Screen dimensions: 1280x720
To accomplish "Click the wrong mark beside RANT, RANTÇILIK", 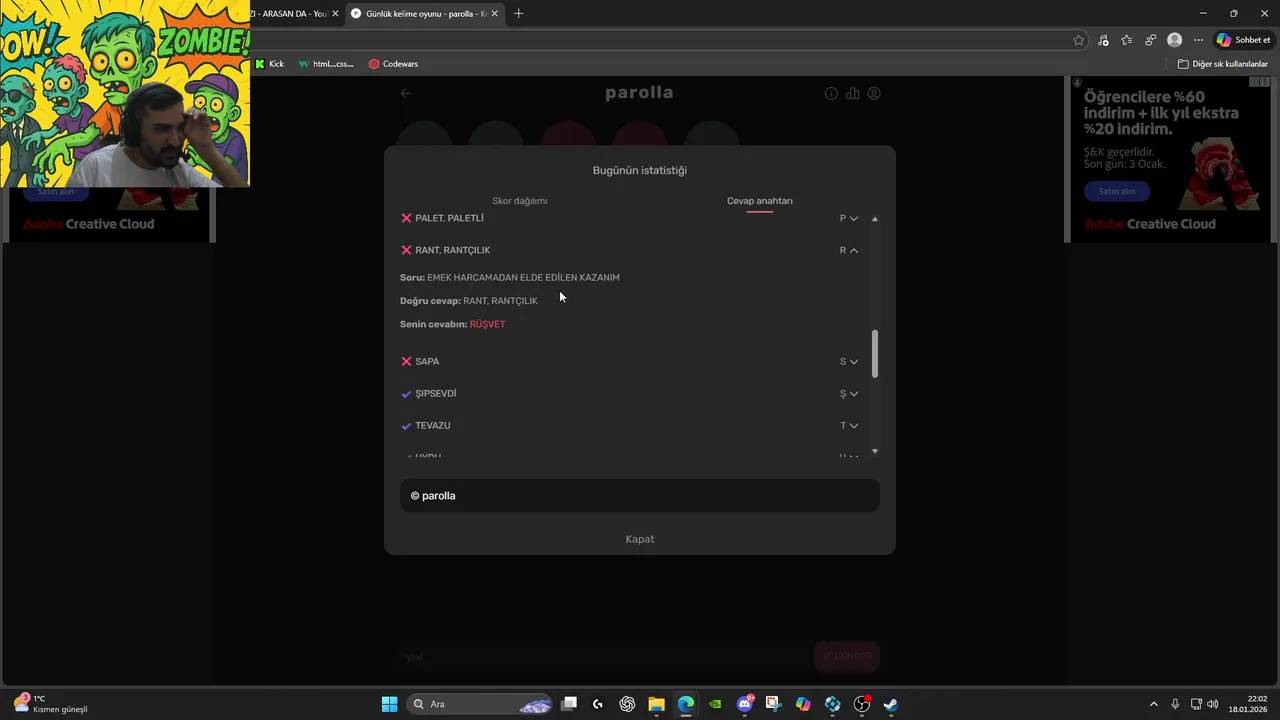I will [x=406, y=250].
